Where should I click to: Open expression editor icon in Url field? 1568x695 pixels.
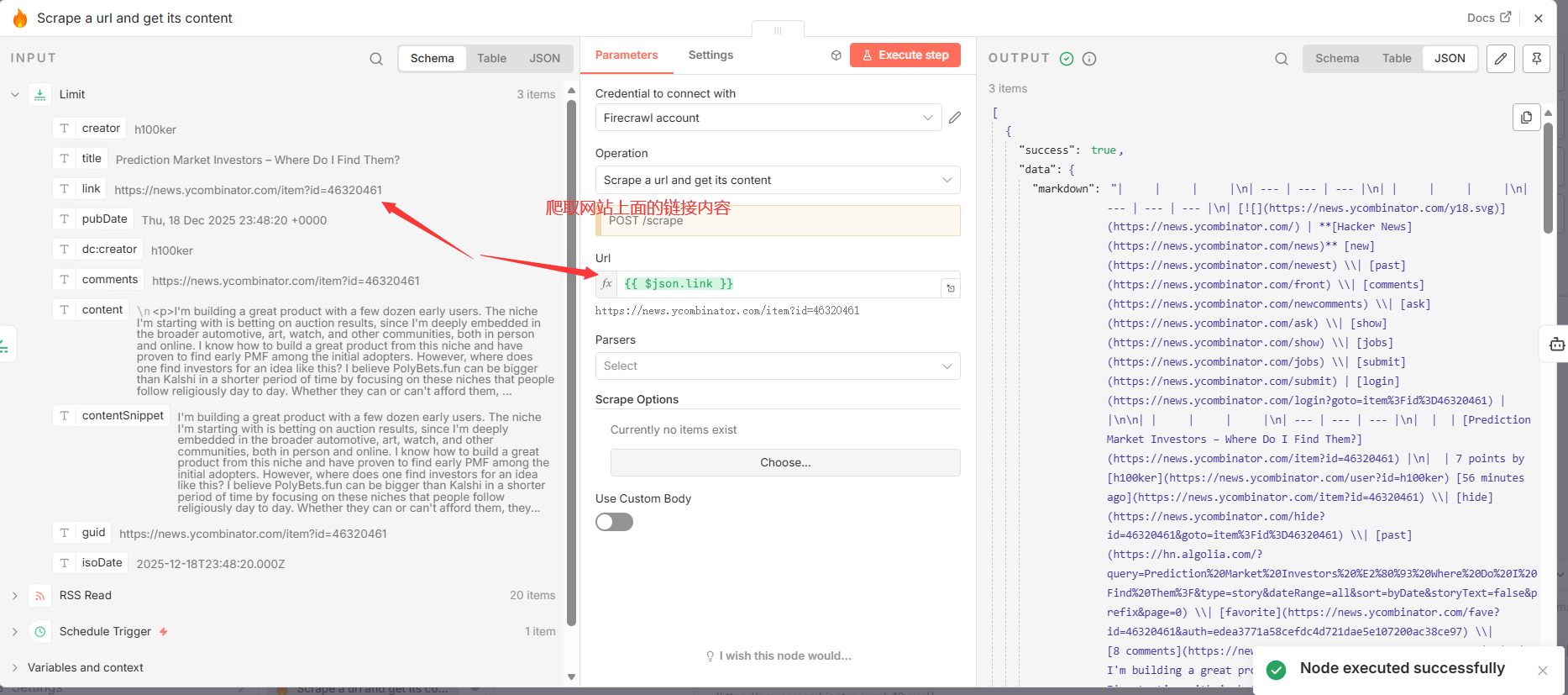point(951,288)
